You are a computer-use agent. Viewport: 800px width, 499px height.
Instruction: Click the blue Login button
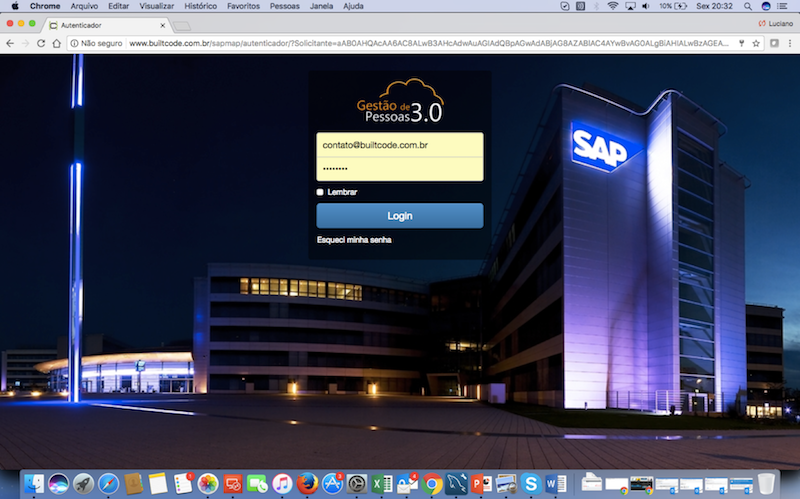tap(399, 216)
